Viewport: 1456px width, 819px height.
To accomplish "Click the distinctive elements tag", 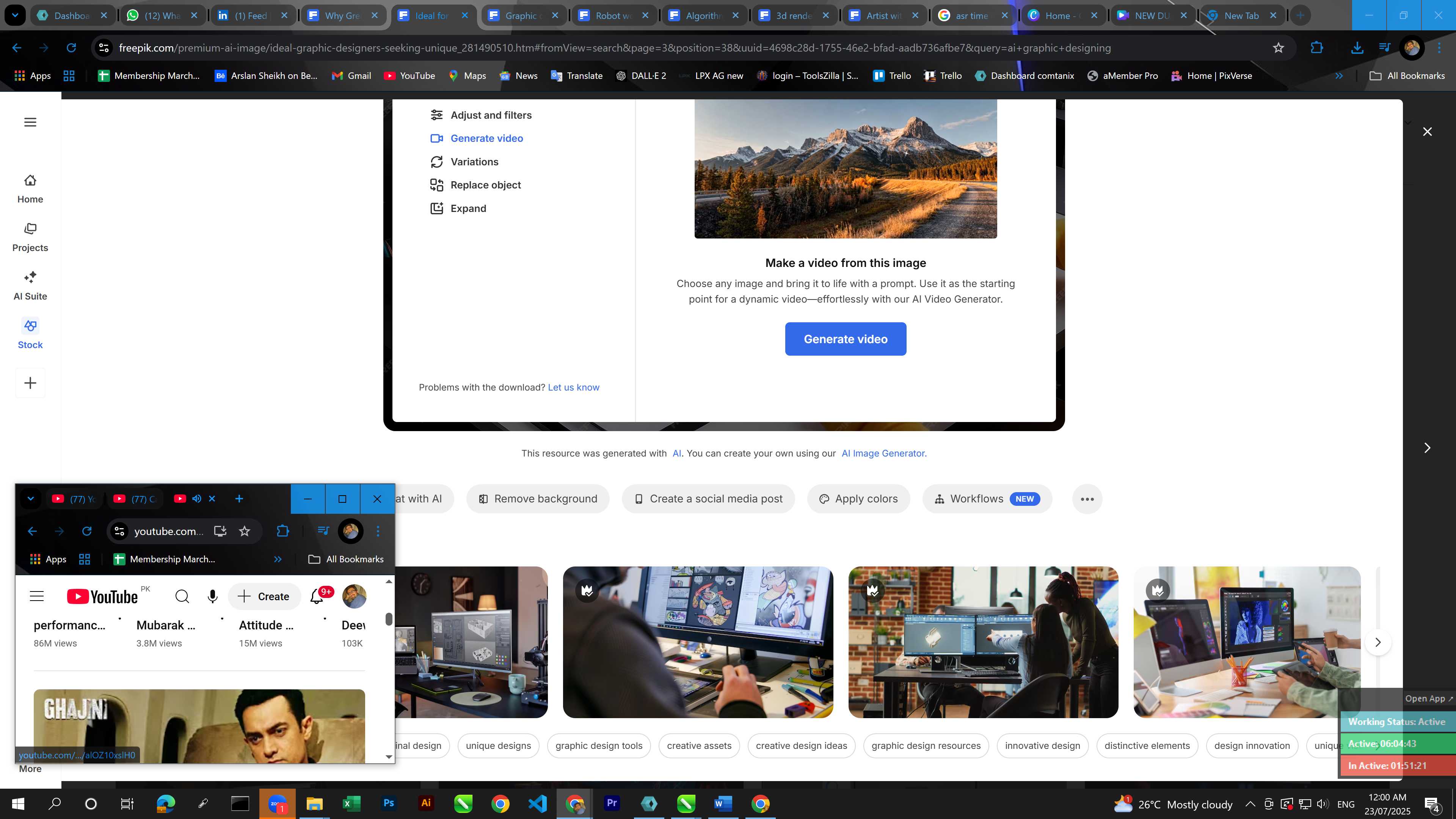I will pos(1147,746).
